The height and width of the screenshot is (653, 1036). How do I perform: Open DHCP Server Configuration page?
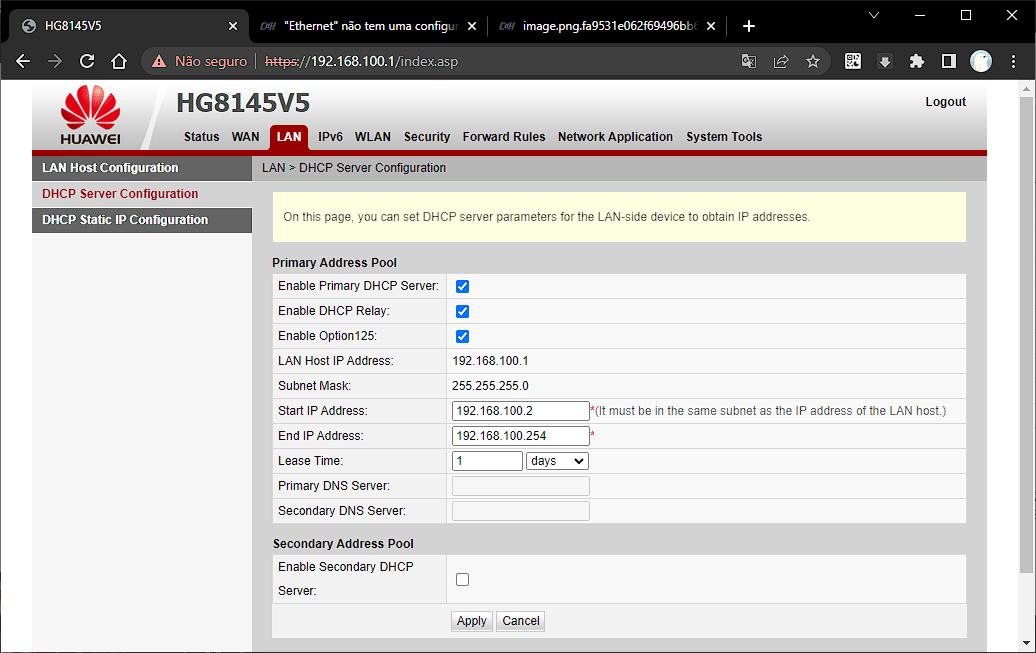click(x=142, y=194)
